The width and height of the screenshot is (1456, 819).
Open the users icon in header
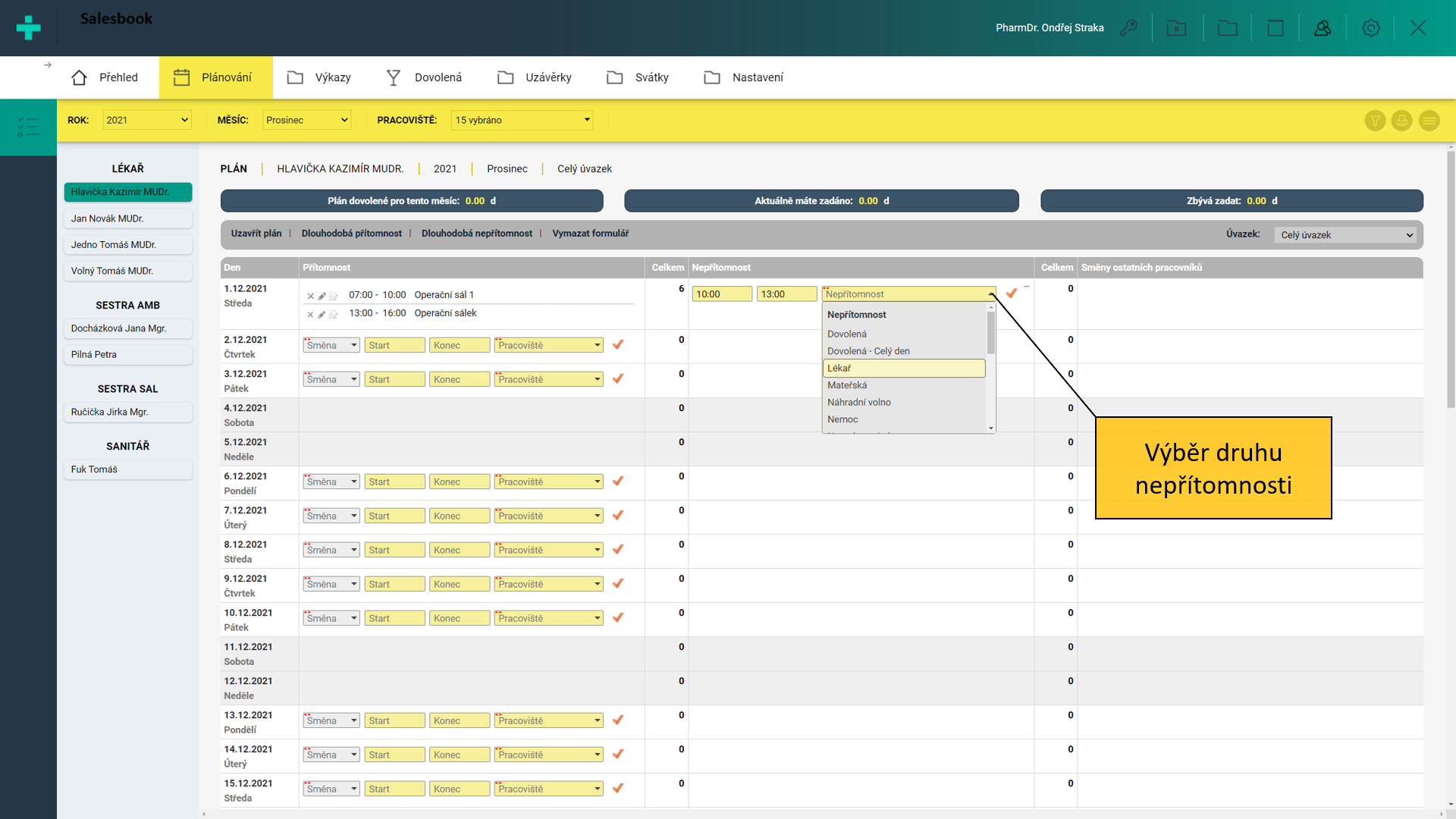(1323, 28)
